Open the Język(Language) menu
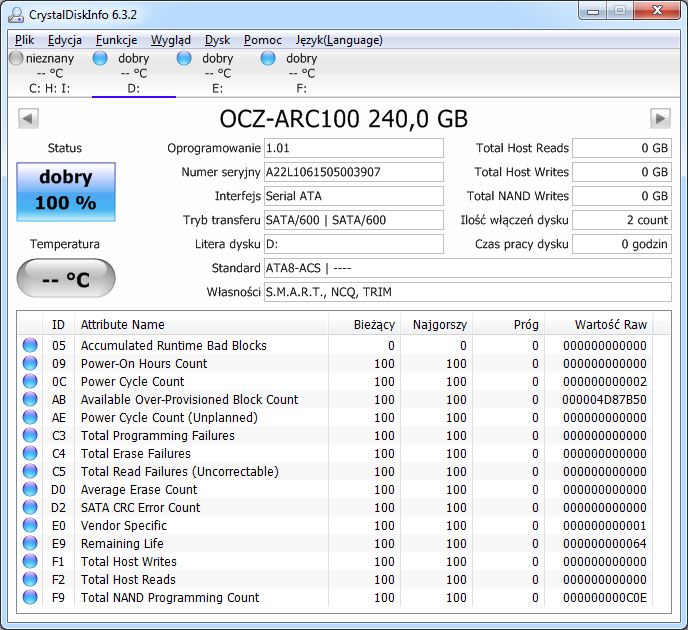 point(339,40)
